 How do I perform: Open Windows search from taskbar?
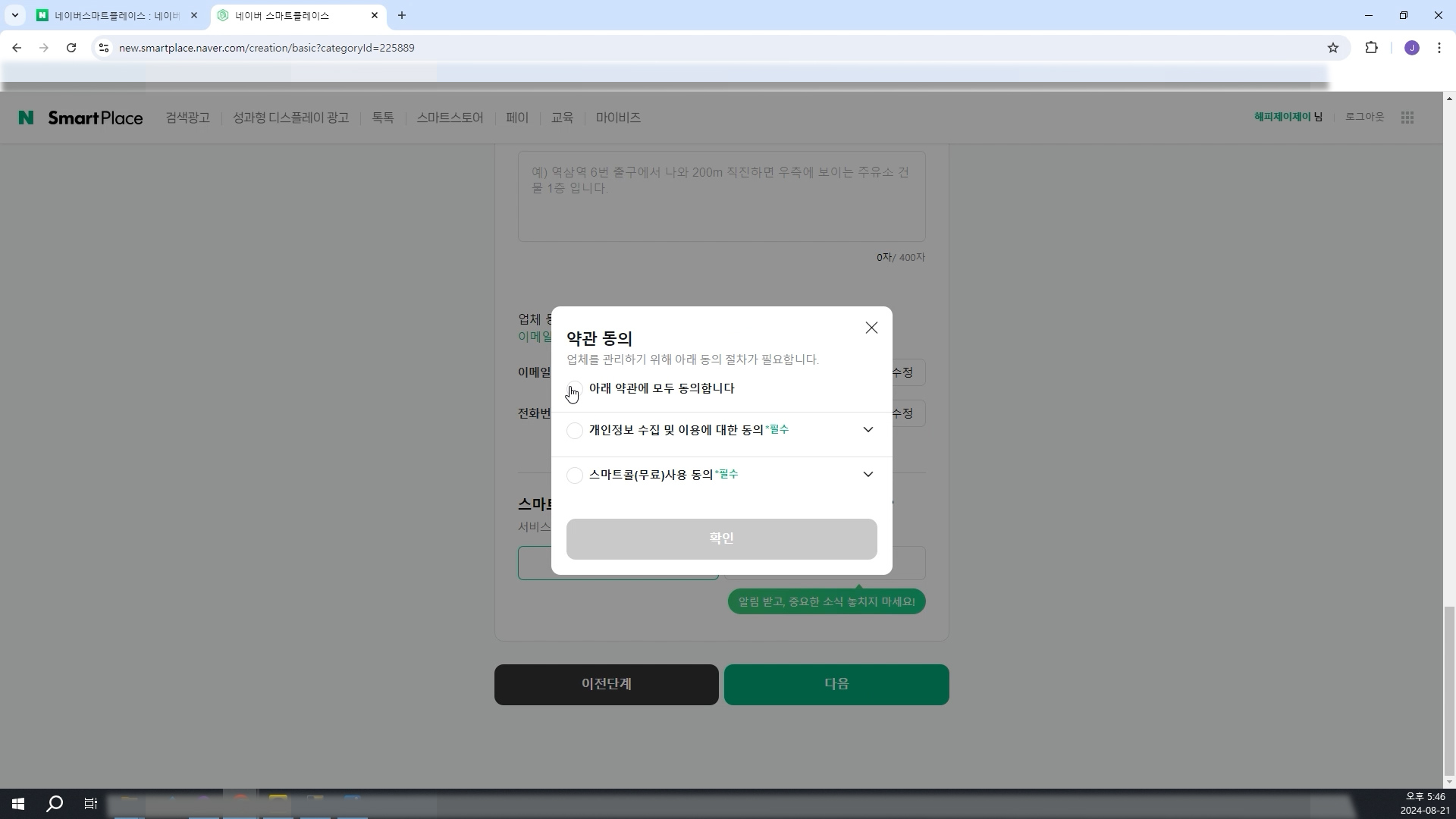click(x=55, y=804)
